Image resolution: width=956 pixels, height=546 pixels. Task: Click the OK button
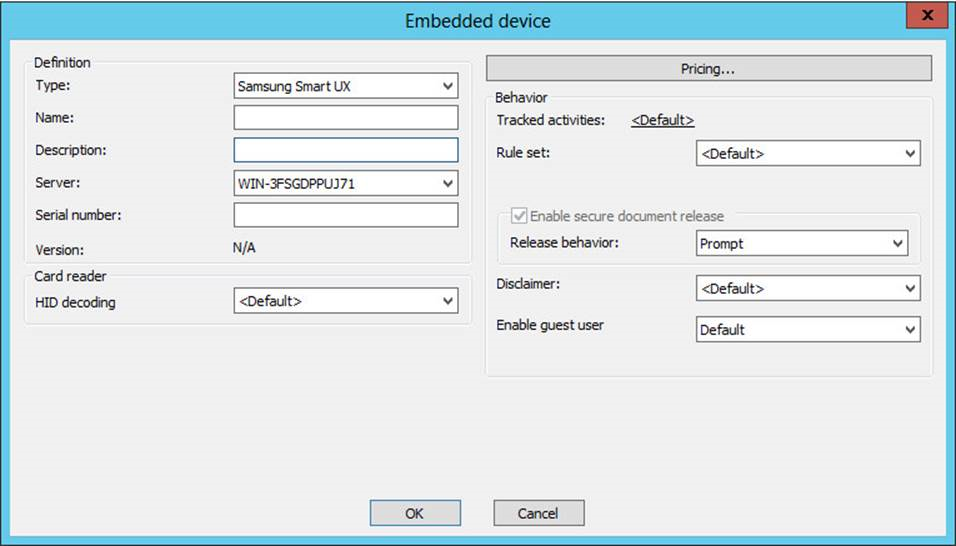click(414, 513)
